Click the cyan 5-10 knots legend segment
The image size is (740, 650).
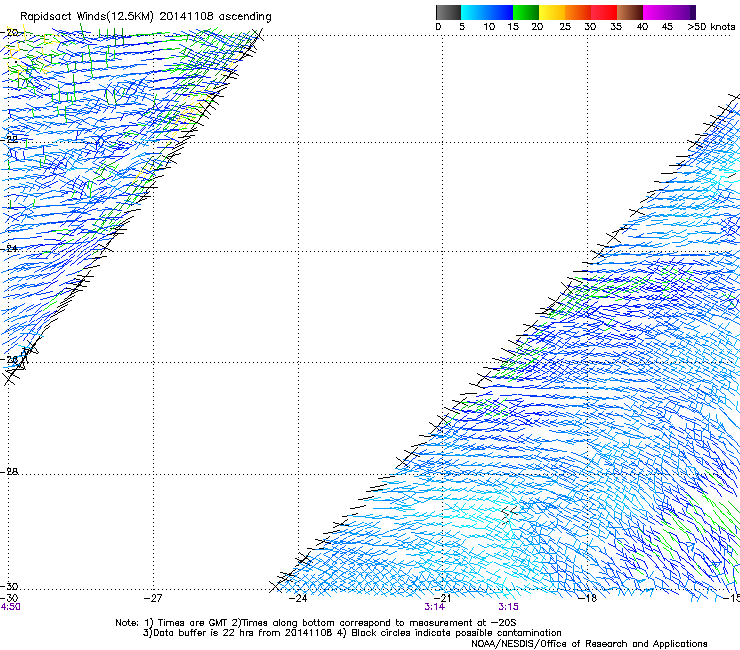point(474,12)
